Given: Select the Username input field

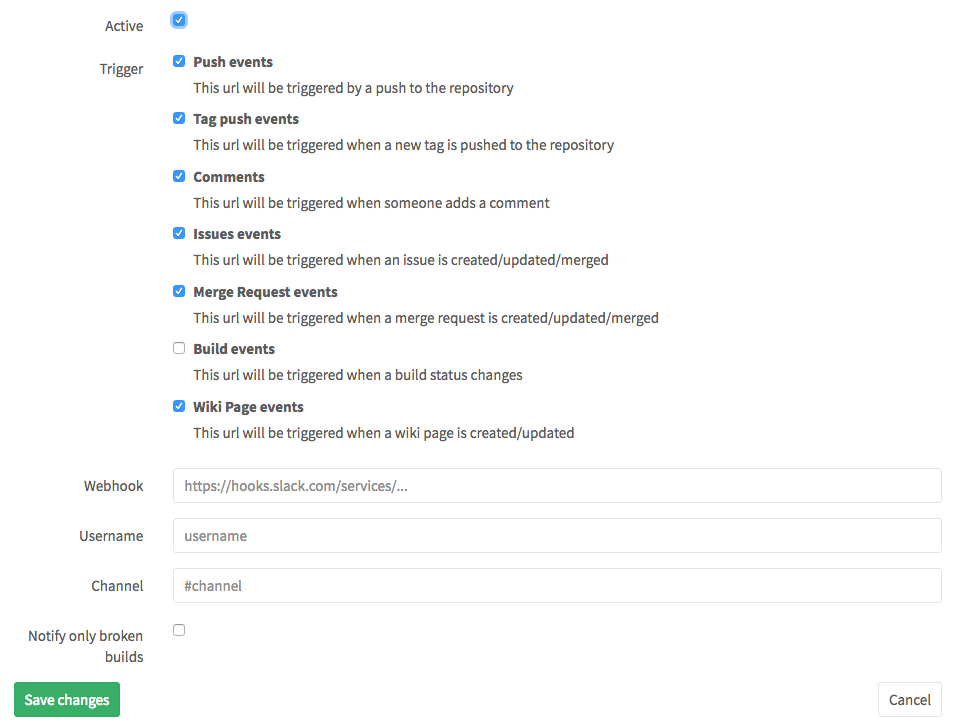Looking at the screenshot, I should 557,535.
